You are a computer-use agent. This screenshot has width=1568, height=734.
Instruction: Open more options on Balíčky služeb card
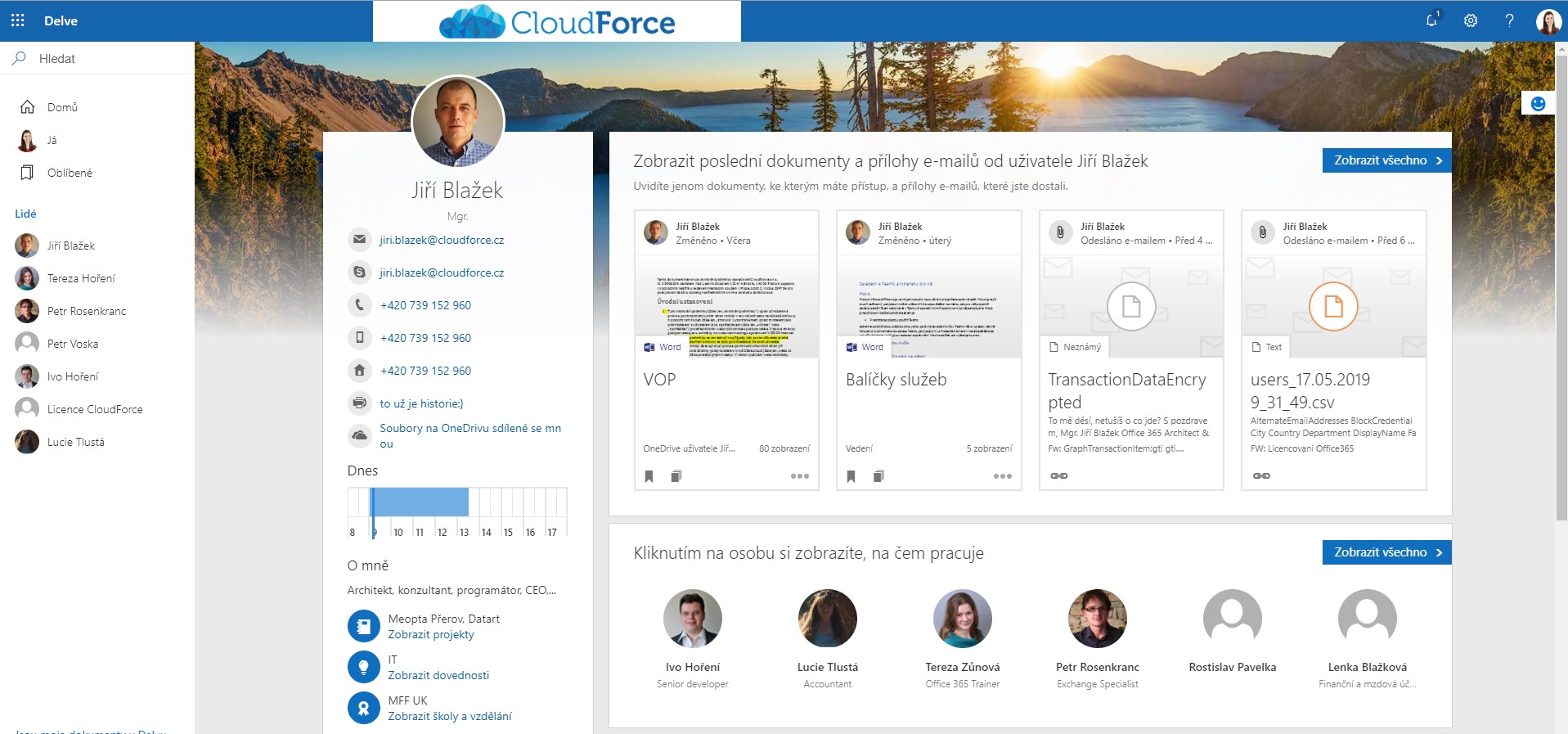click(1002, 476)
